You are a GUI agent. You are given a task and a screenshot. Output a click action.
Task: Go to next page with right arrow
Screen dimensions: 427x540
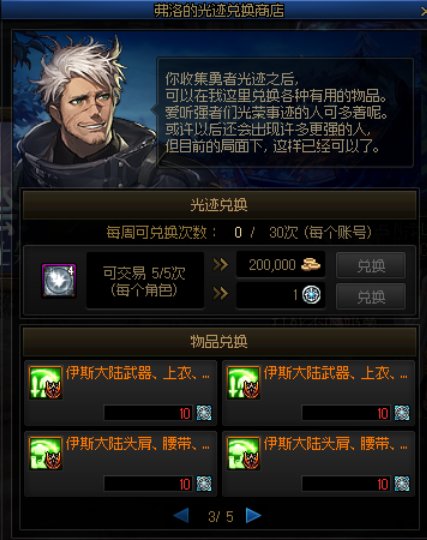tap(254, 516)
